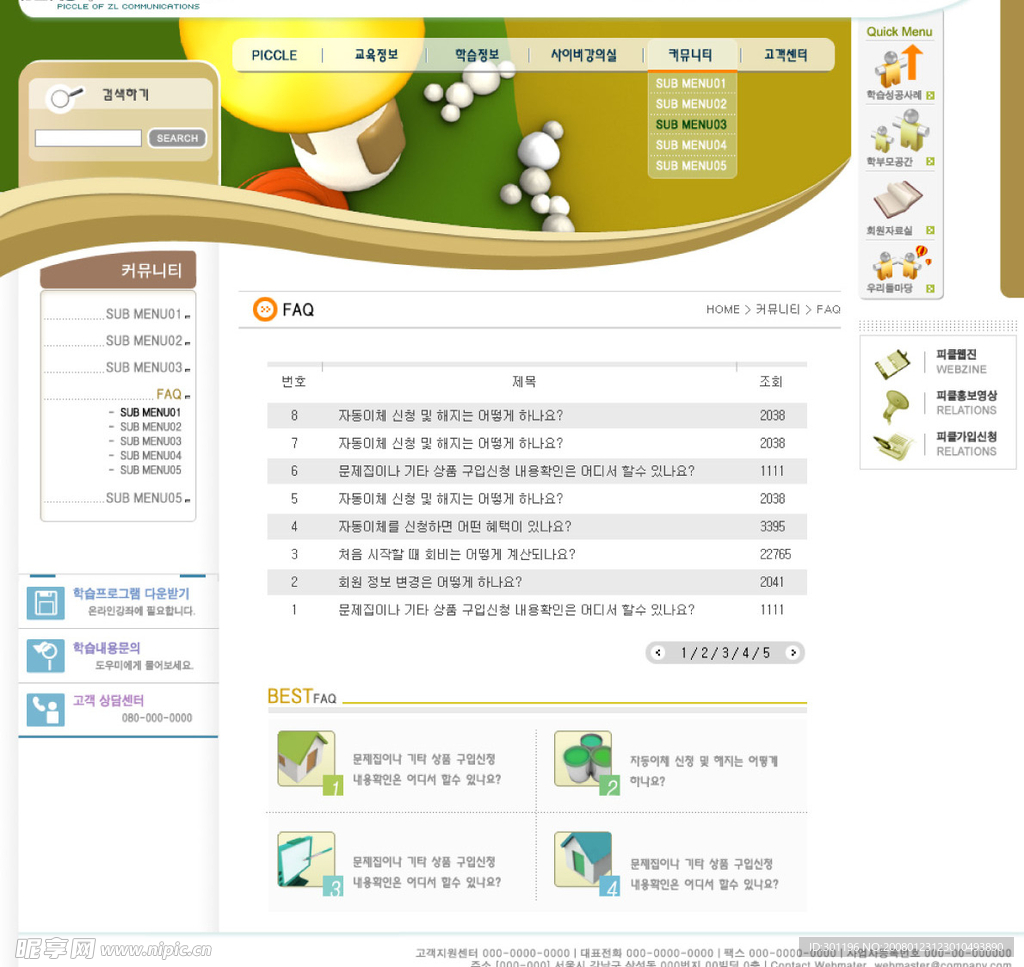Click the floppy disk download icon

[x=46, y=603]
